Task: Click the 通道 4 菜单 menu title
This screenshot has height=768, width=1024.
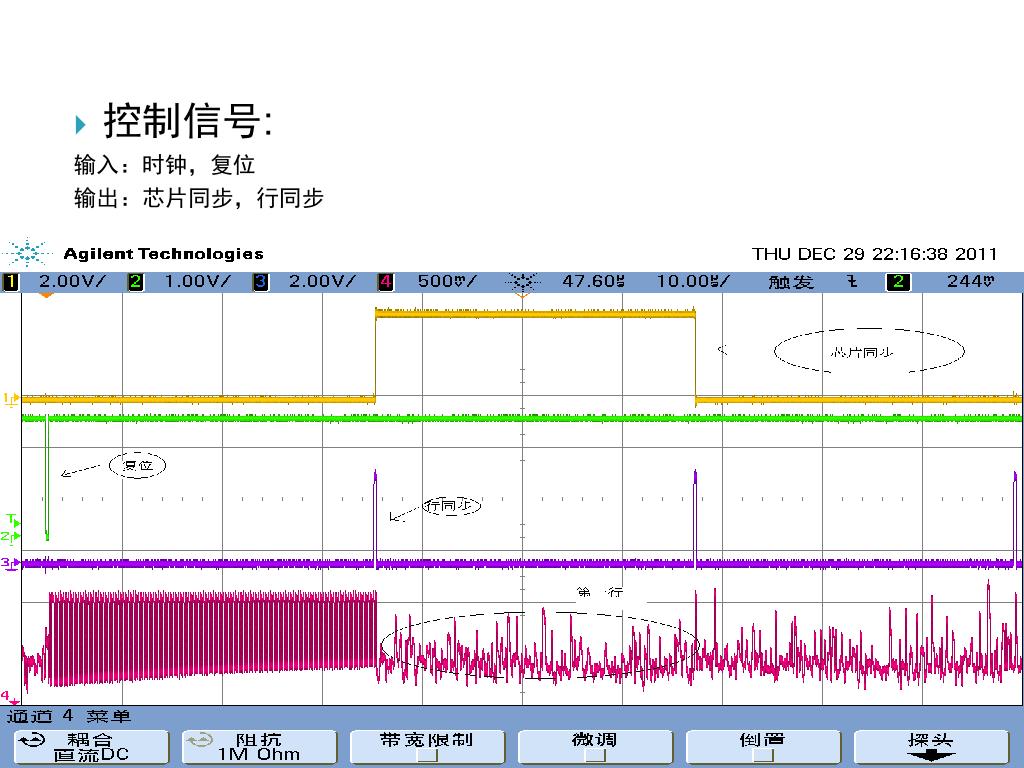Action: (69, 716)
